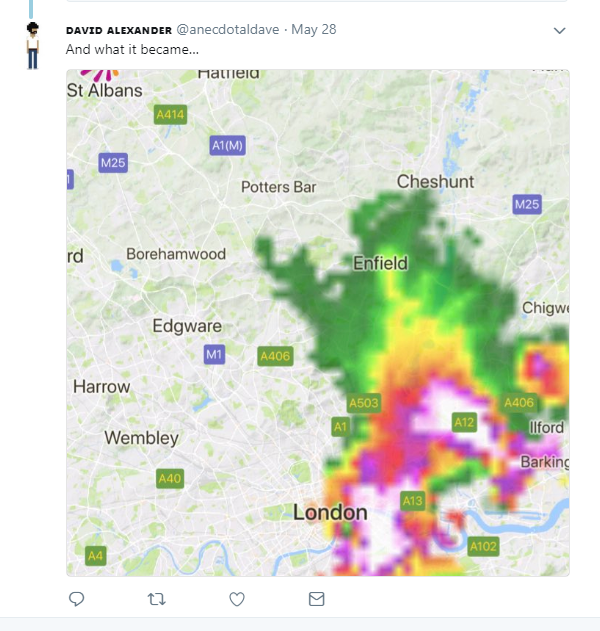The height and width of the screenshot is (631, 600).
Task: Like the tweet with heart icon
Action: 237,599
